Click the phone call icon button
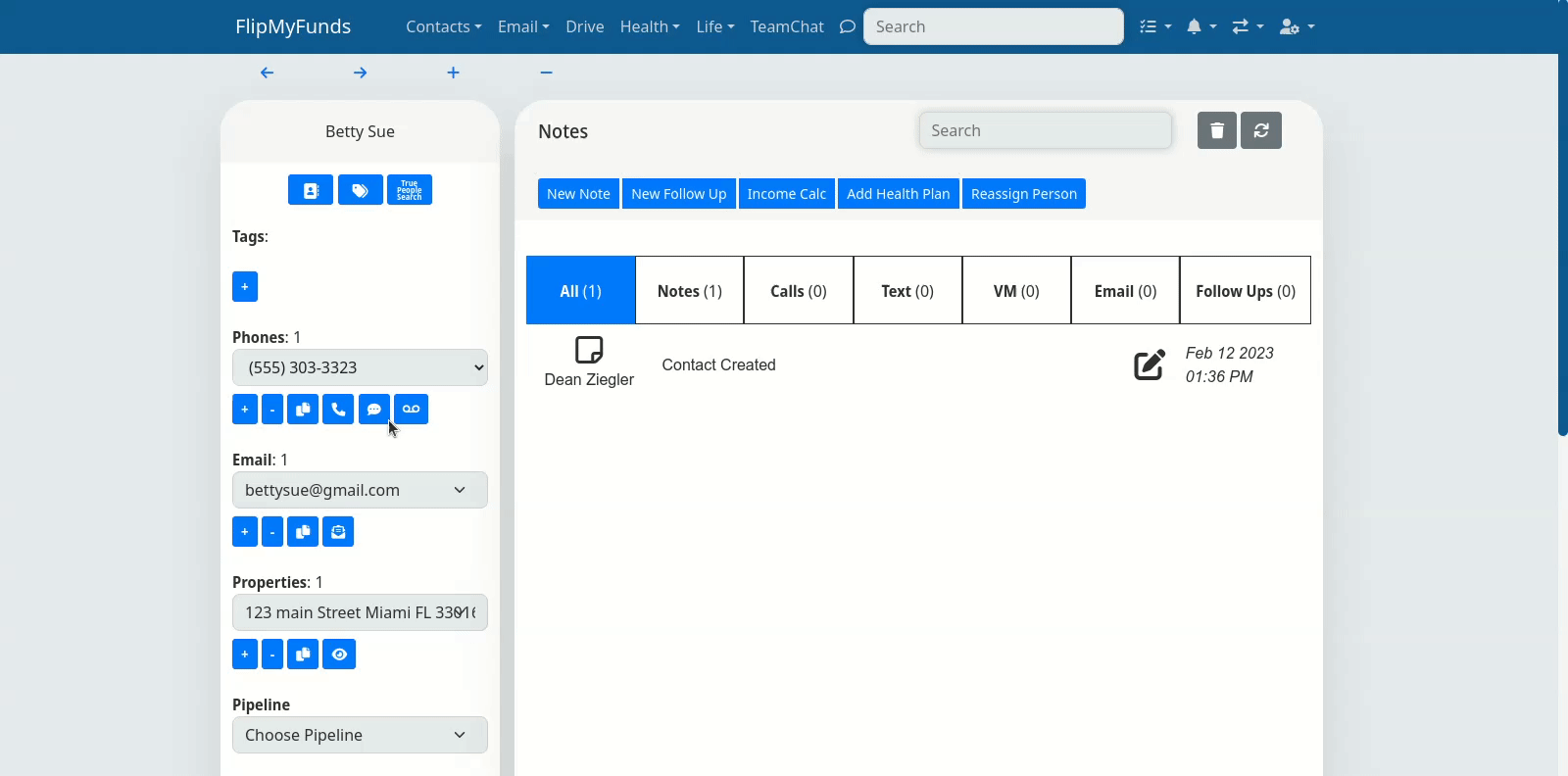1568x776 pixels. click(x=338, y=410)
